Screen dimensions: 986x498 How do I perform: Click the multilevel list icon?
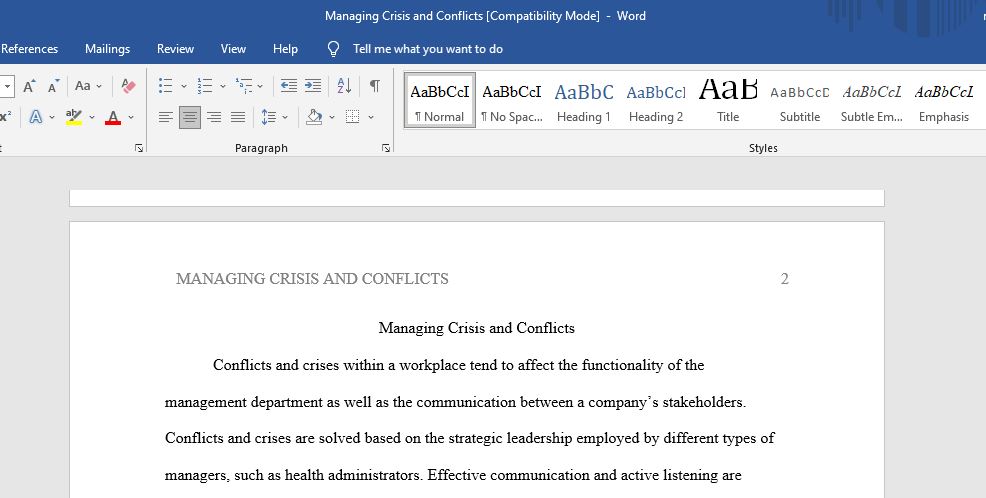tap(244, 86)
